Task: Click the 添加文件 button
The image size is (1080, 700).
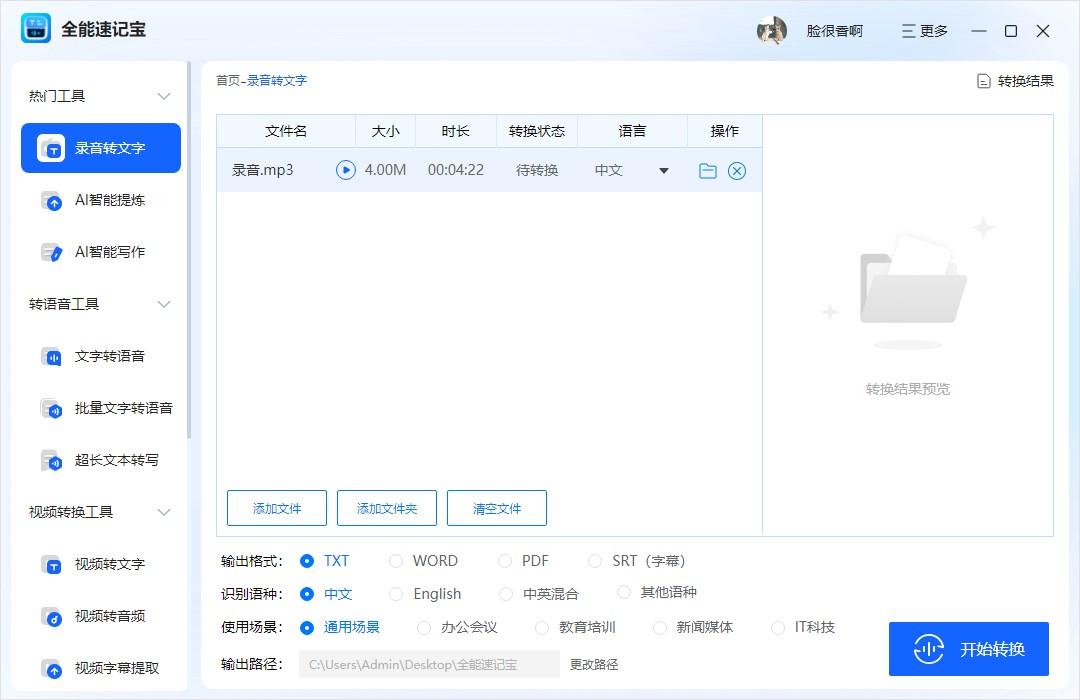Action: coord(277,508)
